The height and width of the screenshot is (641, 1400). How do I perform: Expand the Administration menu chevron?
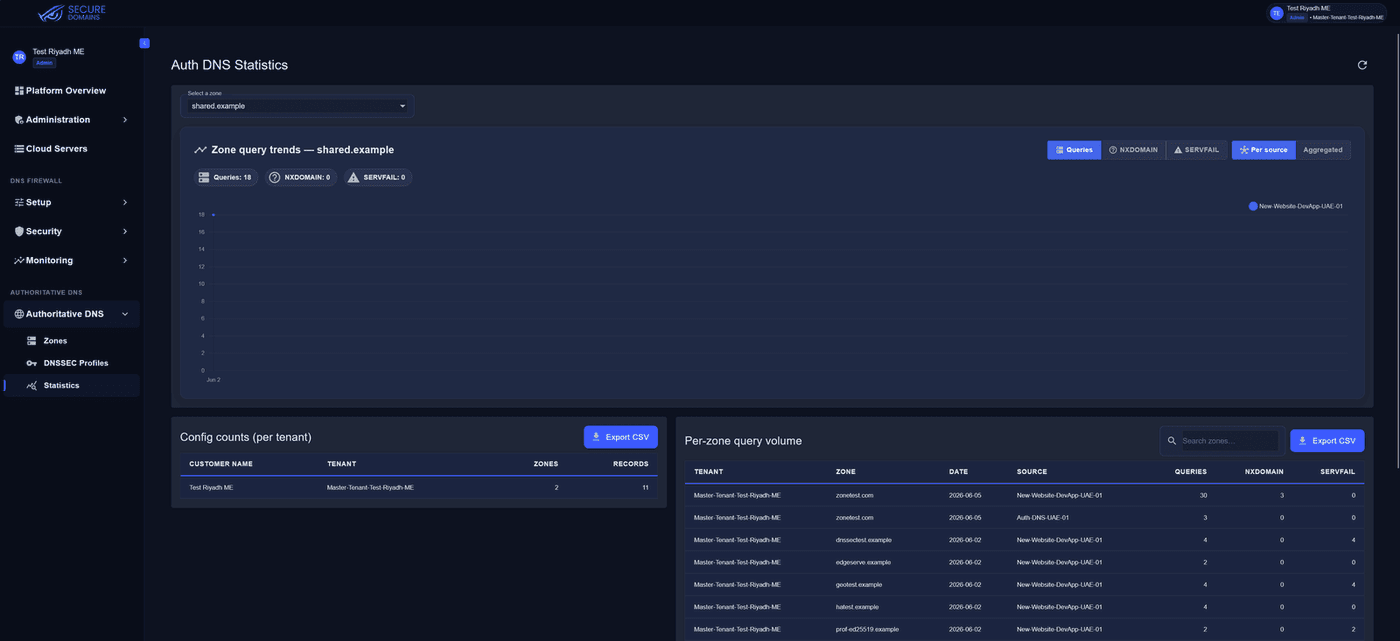[125, 120]
